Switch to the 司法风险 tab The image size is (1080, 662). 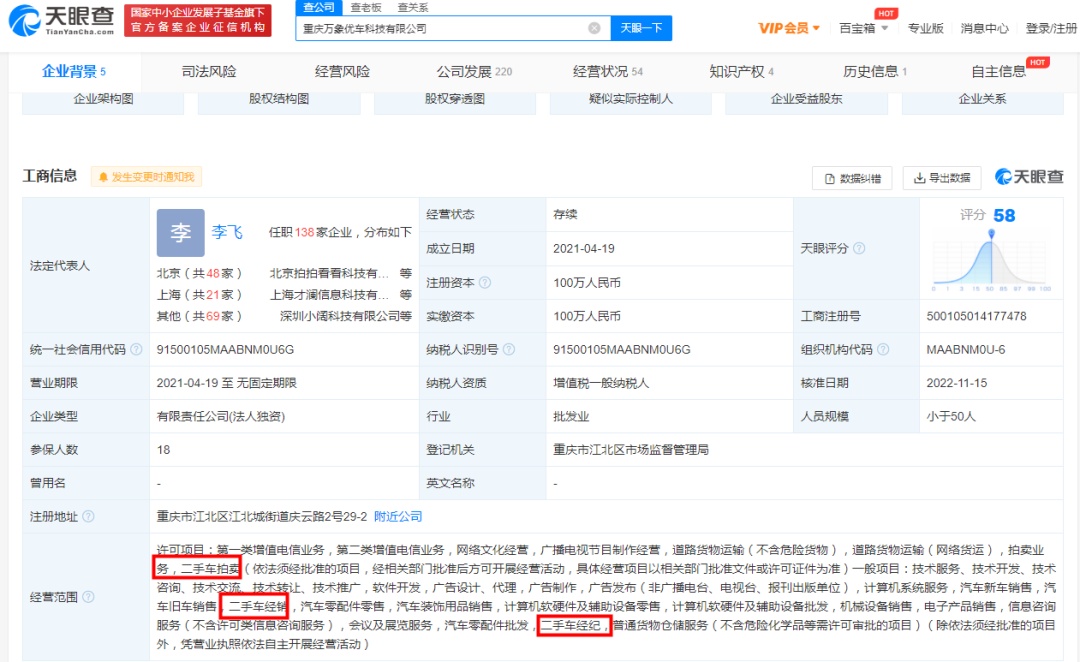pos(209,72)
